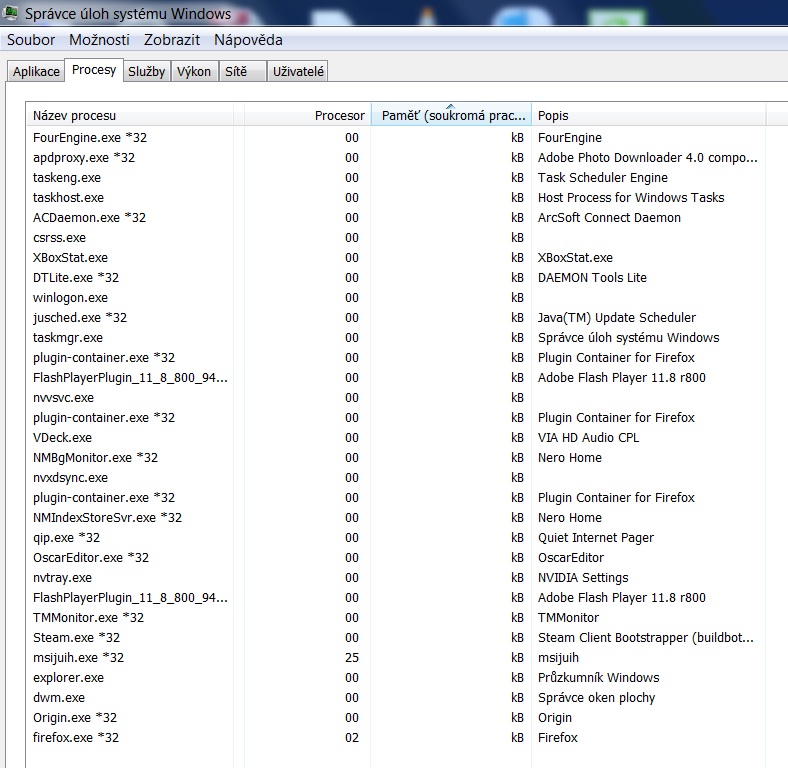This screenshot has height=768, width=788.
Task: Click the NVIDIA Settings description
Action: (583, 578)
